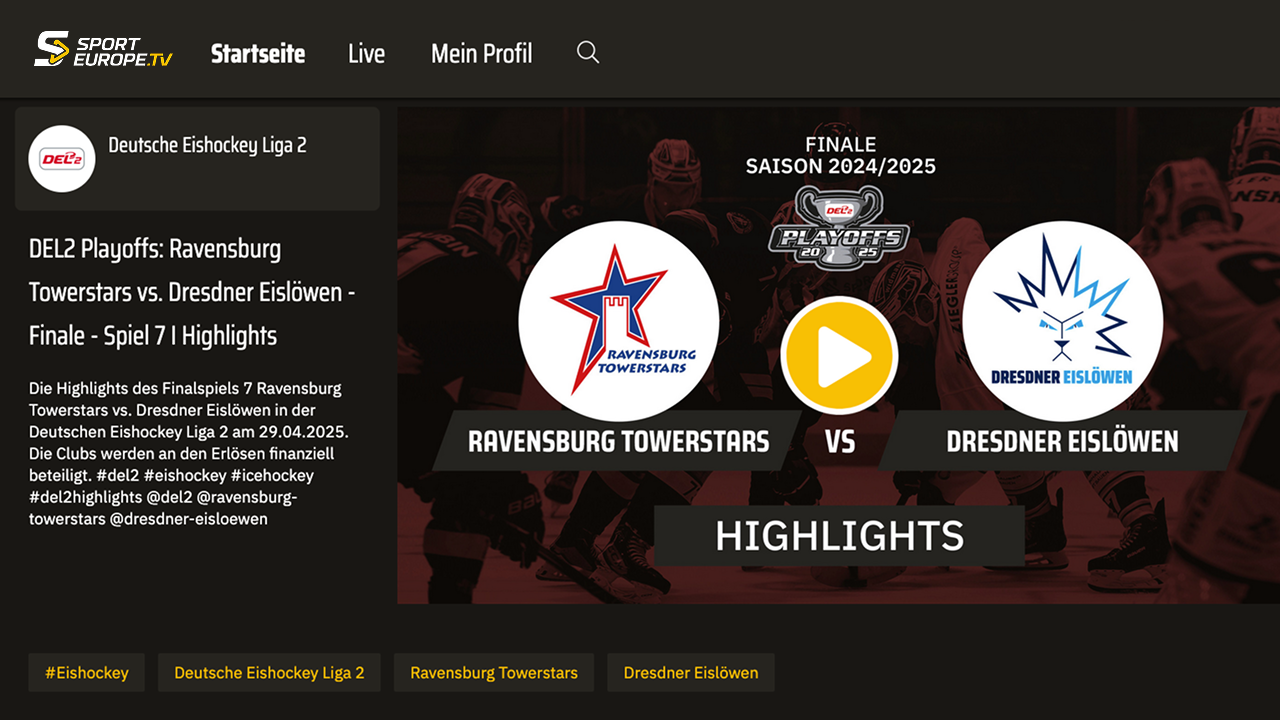Viewport: 1280px width, 720px height.
Task: Select the Deutsche Eishockey Liga 2 tag
Action: 269,673
